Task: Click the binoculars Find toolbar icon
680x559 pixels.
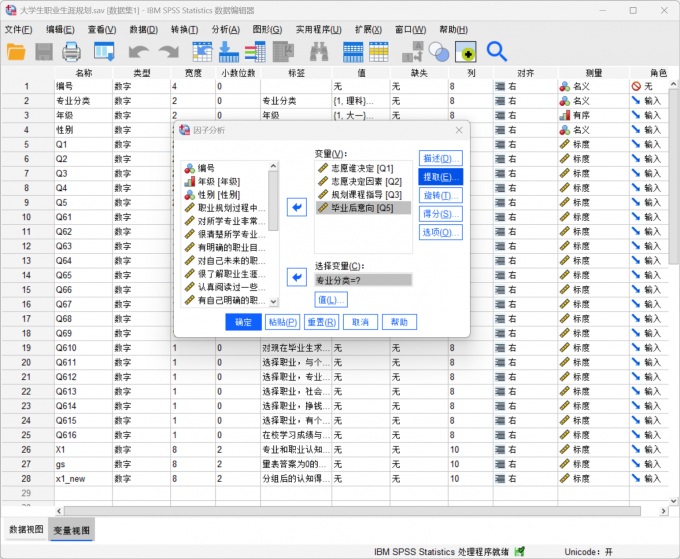Action: tap(319, 52)
